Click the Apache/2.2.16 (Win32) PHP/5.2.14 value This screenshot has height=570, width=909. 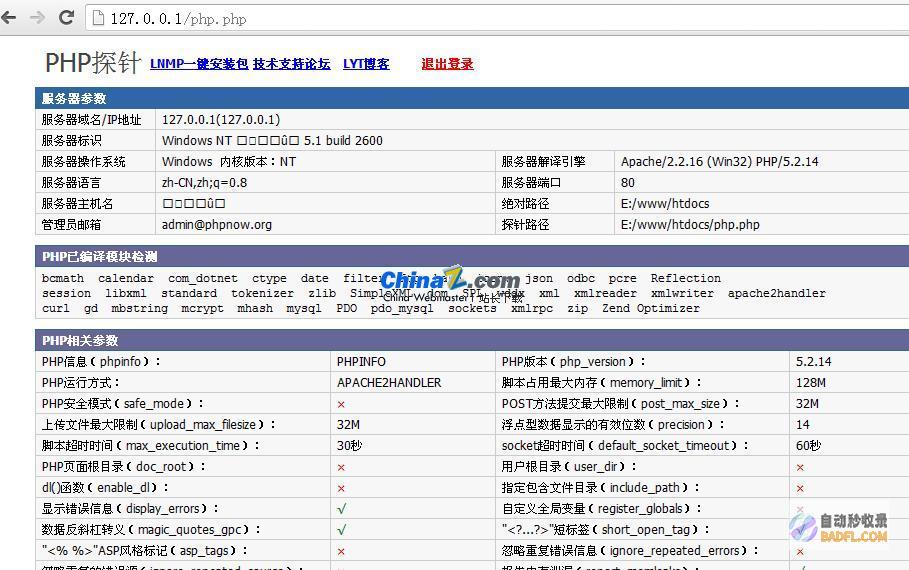[x=719, y=162]
